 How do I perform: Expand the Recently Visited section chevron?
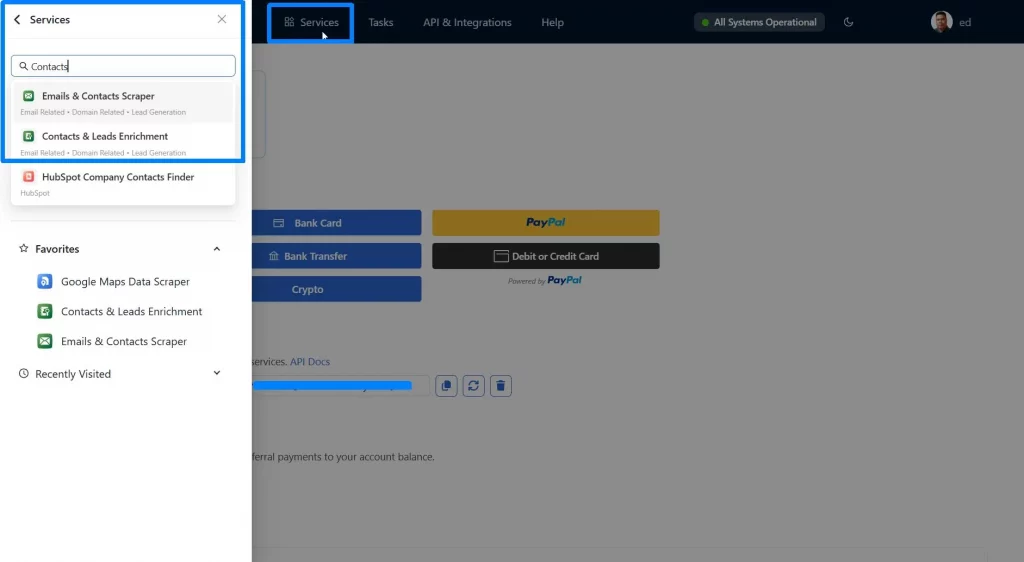(217, 373)
